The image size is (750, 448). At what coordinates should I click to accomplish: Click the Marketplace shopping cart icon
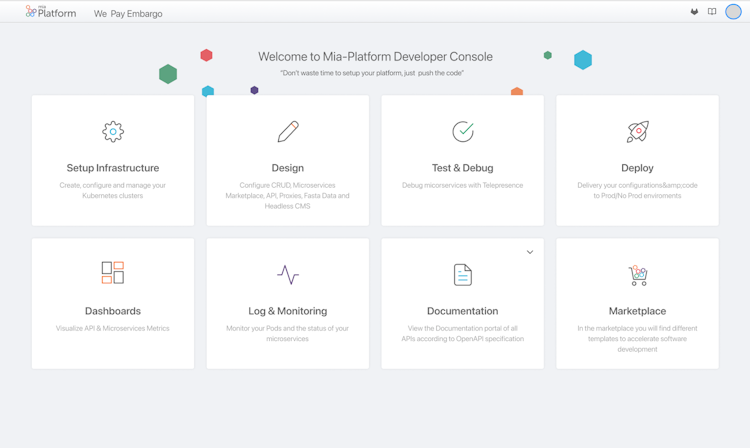pos(638,275)
